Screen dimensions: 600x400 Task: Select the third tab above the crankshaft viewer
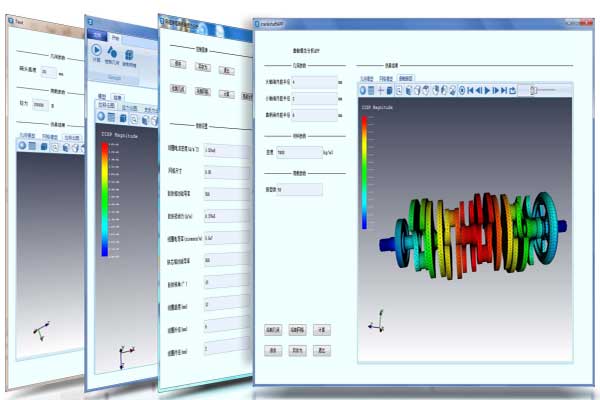click(x=406, y=77)
